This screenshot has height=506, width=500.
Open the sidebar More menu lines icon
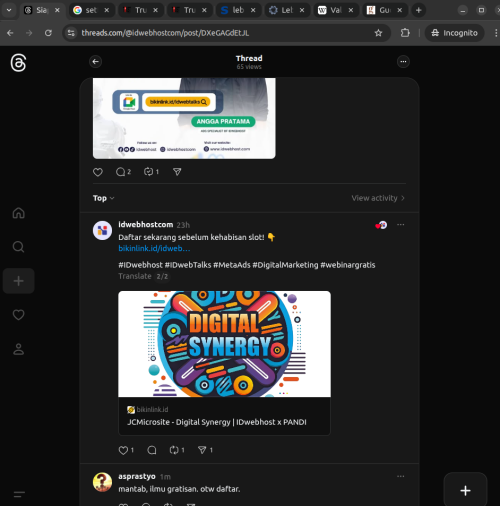click(x=19, y=494)
